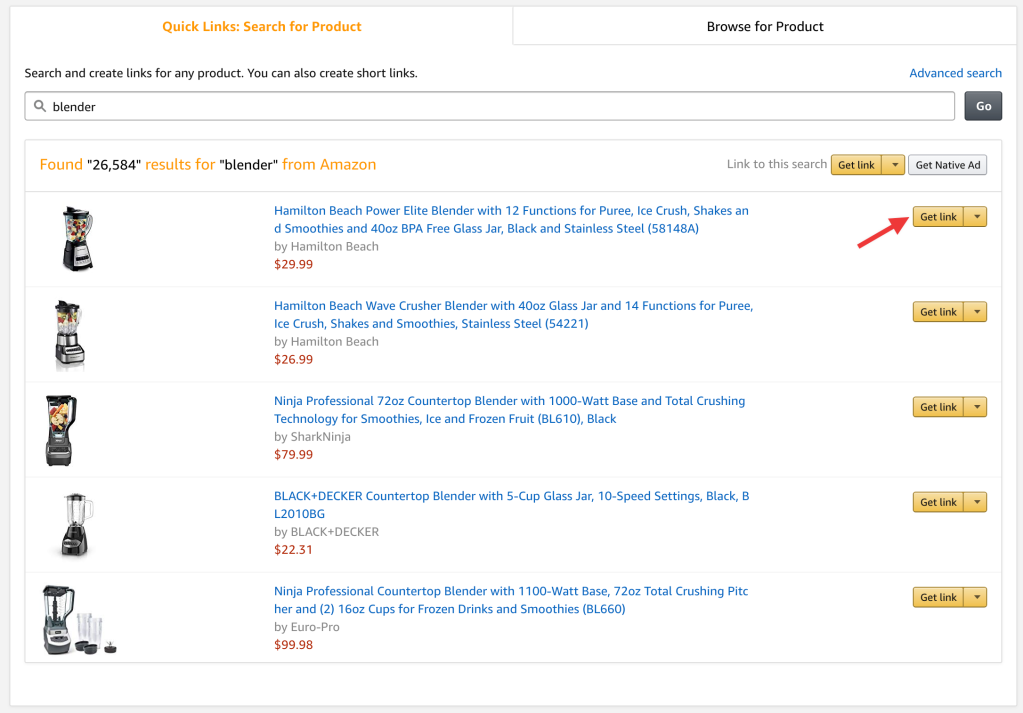Open the Hamilton Beach Power Elite blender thumbnail
The image size is (1023, 713).
pos(78,239)
